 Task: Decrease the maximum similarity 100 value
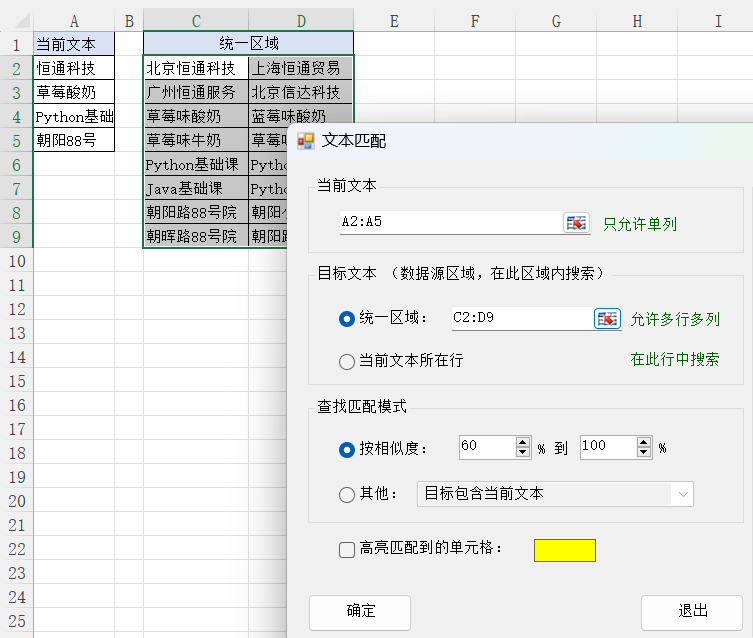tap(644, 453)
